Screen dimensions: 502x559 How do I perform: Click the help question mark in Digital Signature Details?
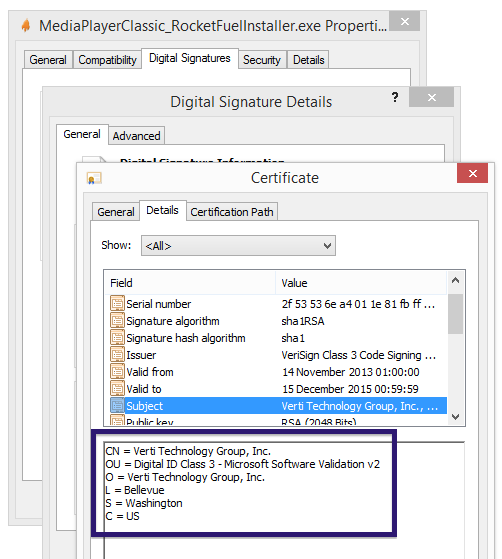point(395,97)
